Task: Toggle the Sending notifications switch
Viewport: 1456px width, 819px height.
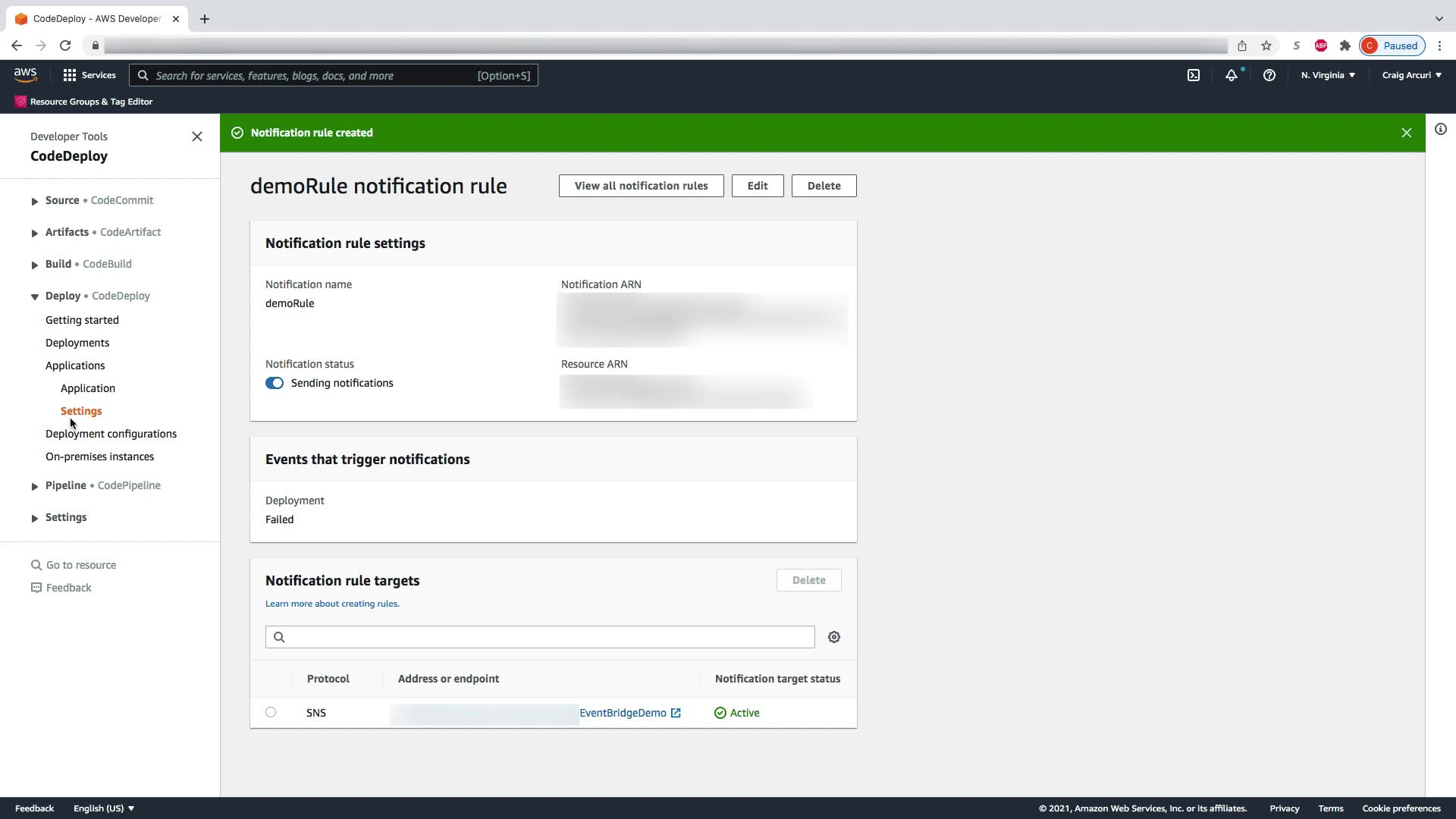Action: click(275, 383)
